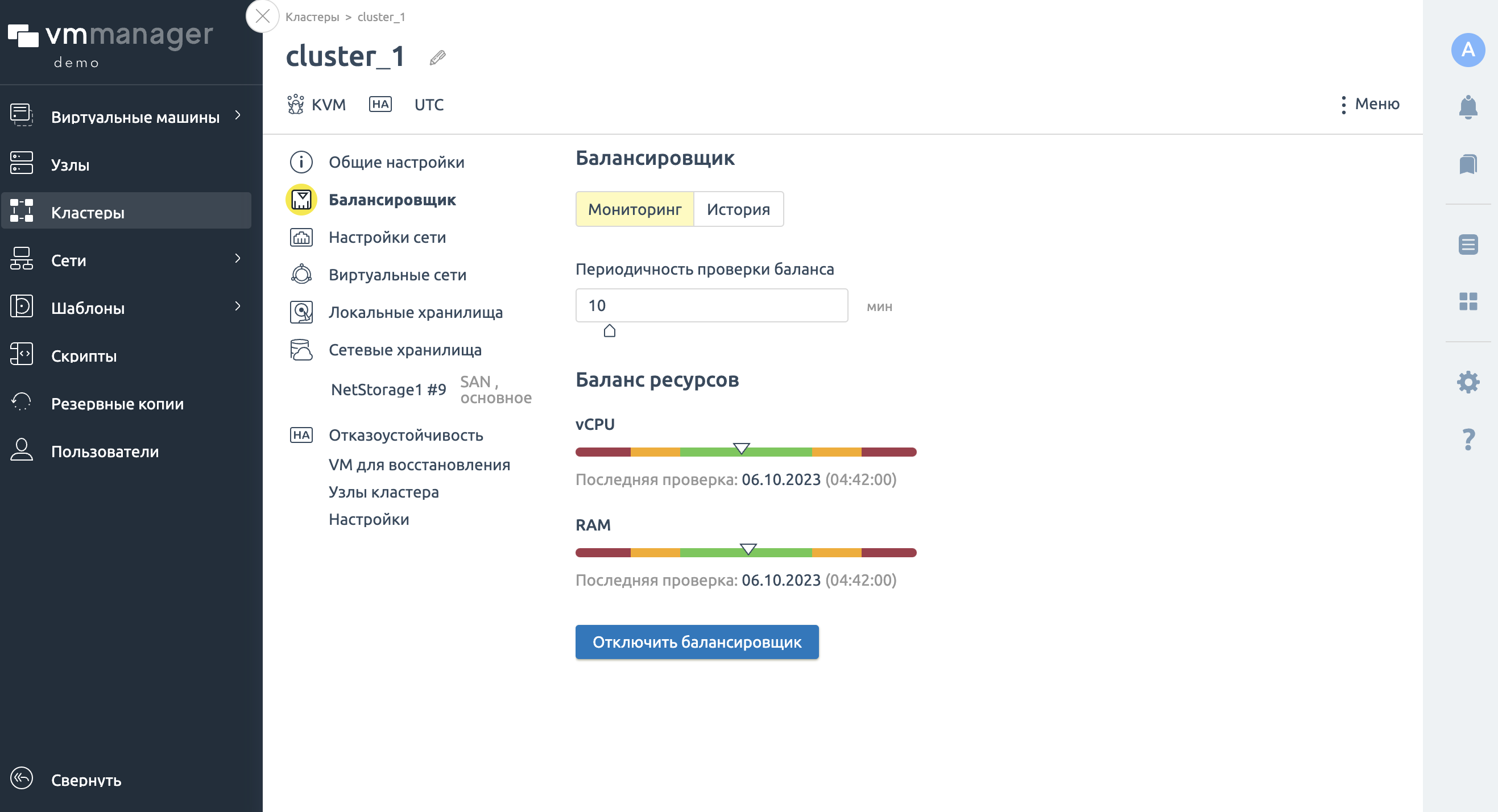Close the cluster panel with X
This screenshot has height=812, width=1498.
point(262,16)
